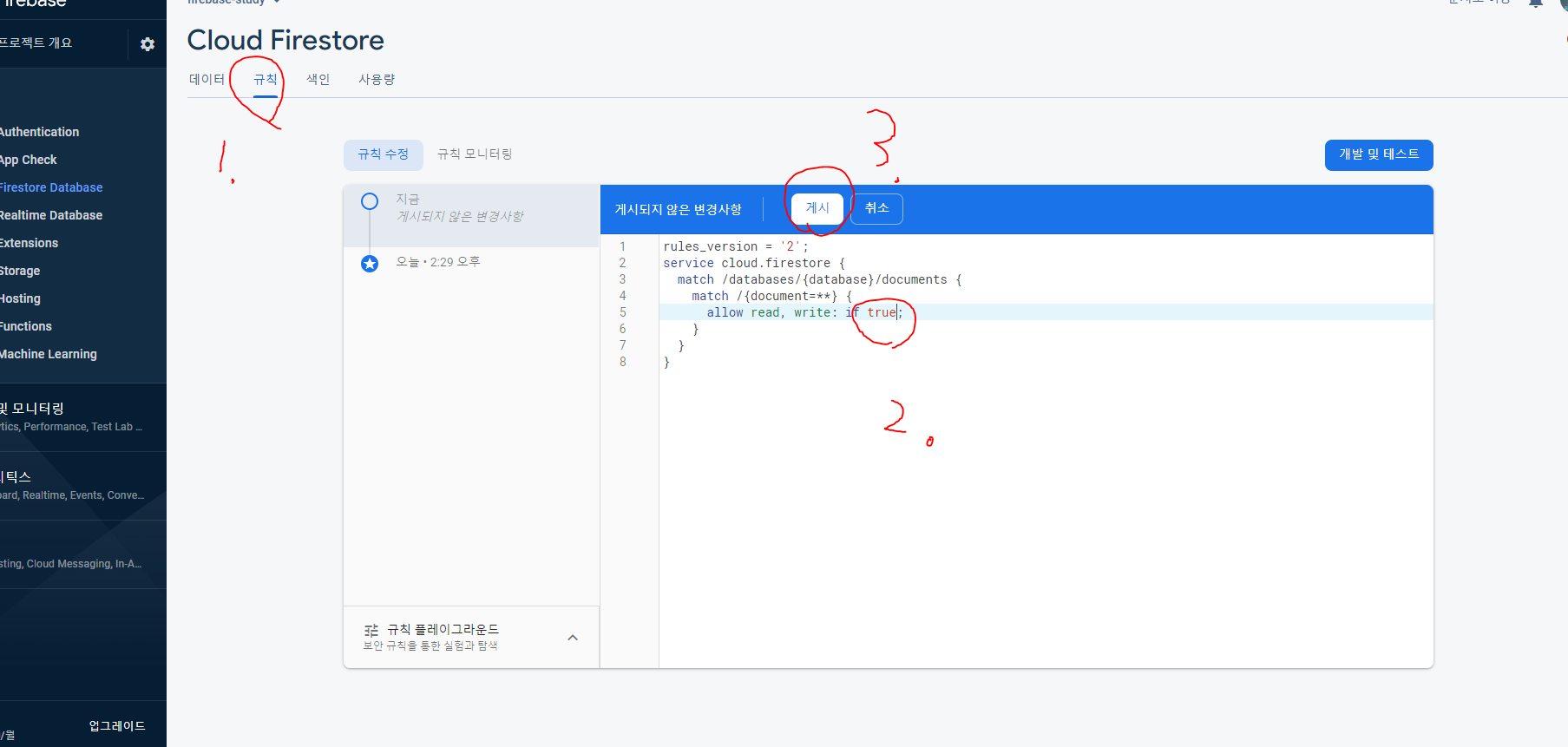Open the 데이터 tab
Viewport: 1568px width, 747px height.
(207, 79)
